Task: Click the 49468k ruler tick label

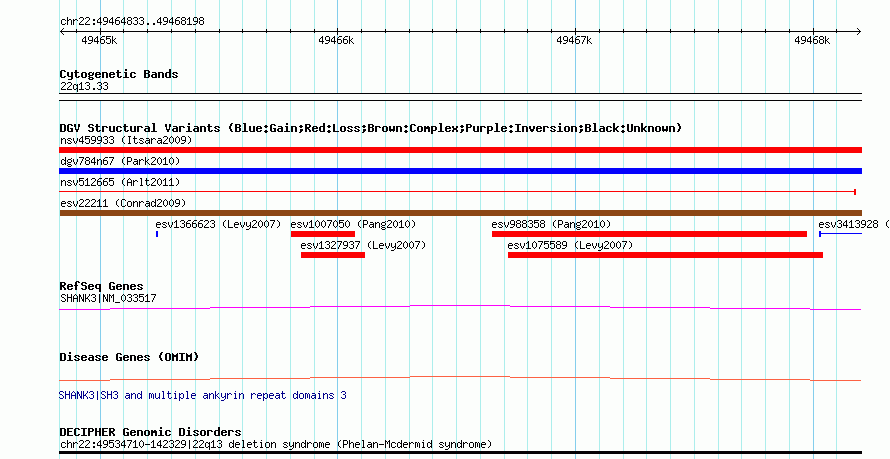Action: pos(812,40)
